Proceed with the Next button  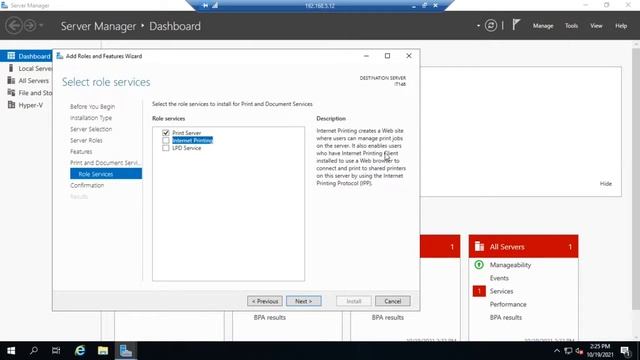[x=304, y=301]
